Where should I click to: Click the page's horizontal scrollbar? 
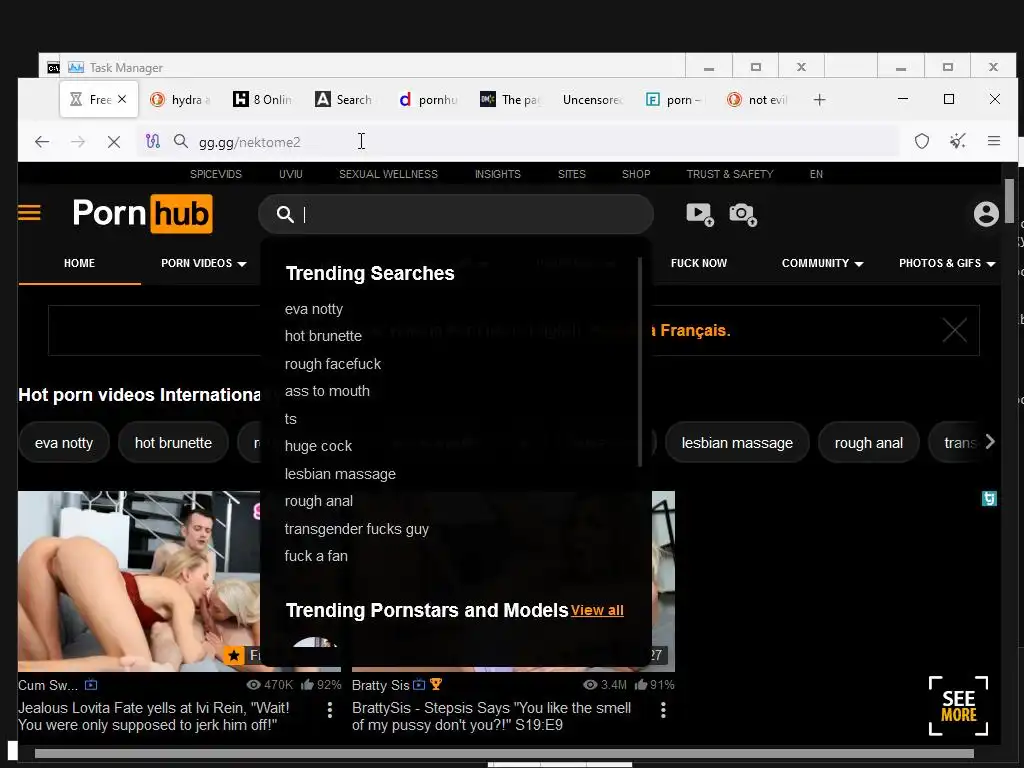504,754
